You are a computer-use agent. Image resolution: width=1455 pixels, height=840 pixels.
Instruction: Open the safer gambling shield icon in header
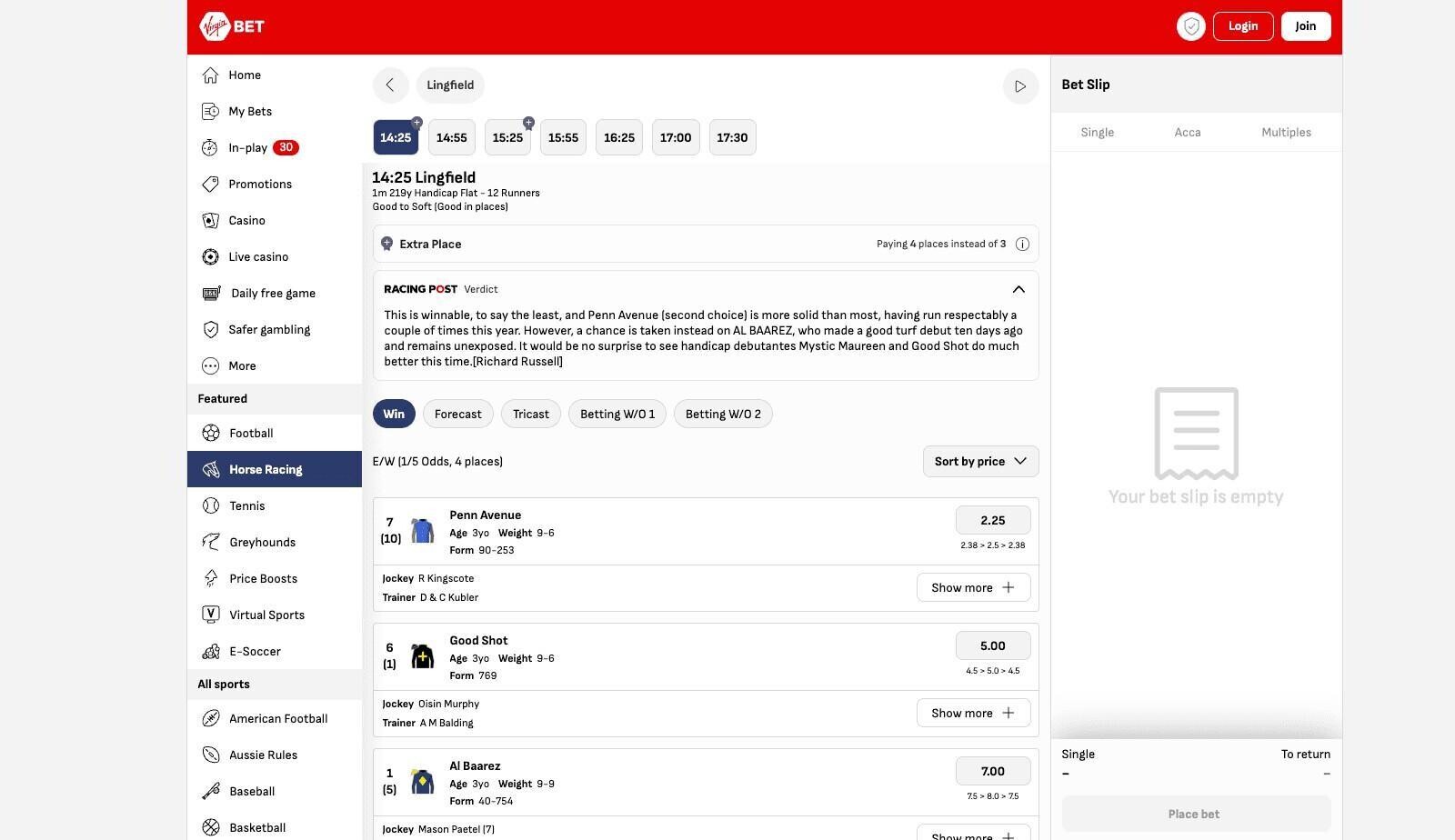click(x=1190, y=26)
